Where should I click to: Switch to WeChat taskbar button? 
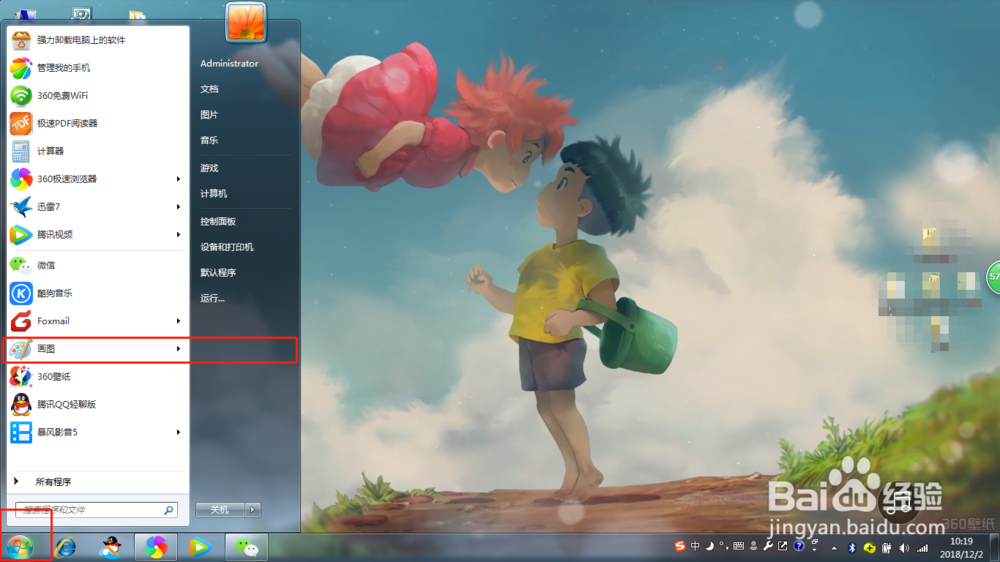[246, 547]
